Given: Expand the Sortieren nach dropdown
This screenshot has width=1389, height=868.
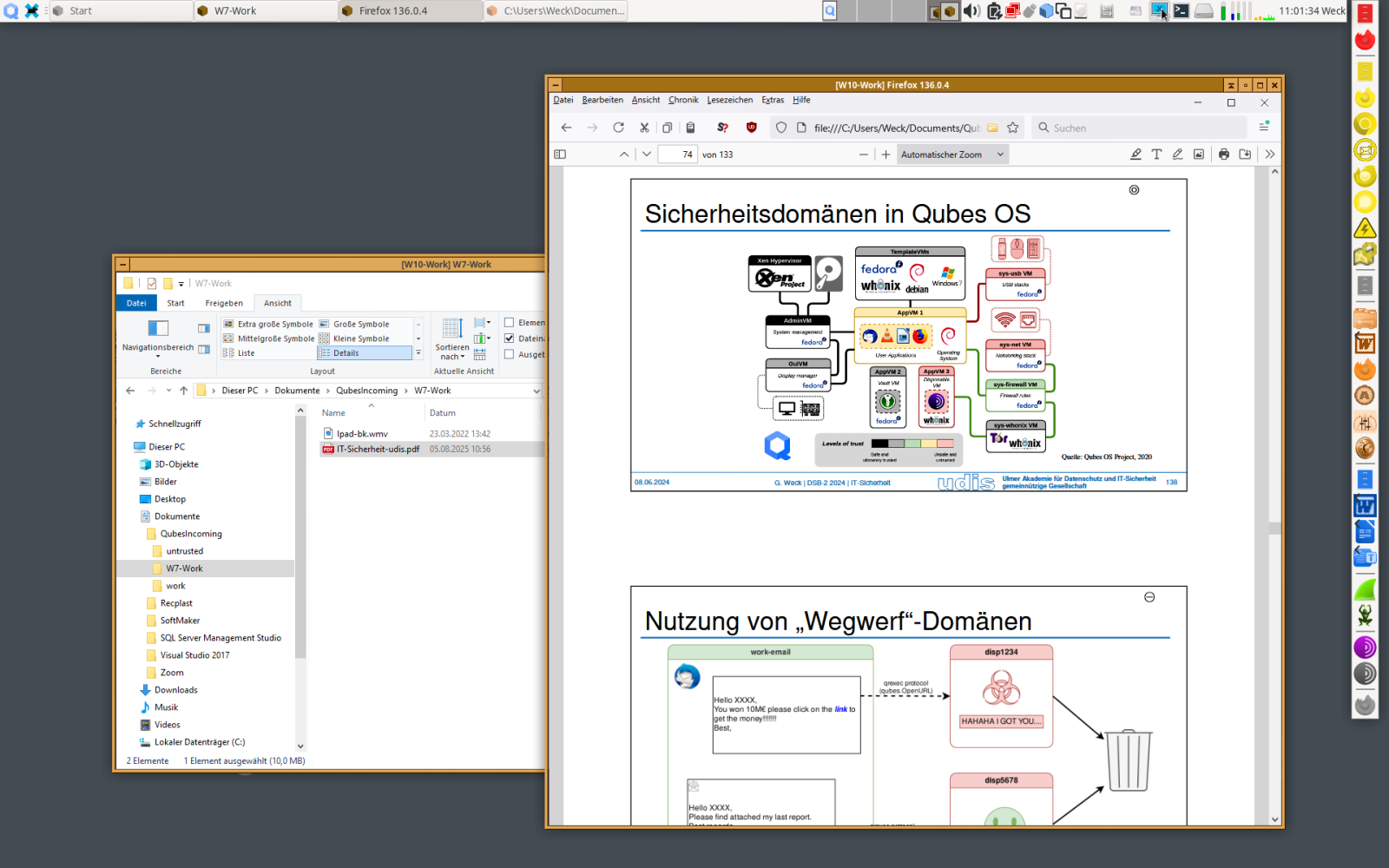Looking at the screenshot, I should (452, 352).
